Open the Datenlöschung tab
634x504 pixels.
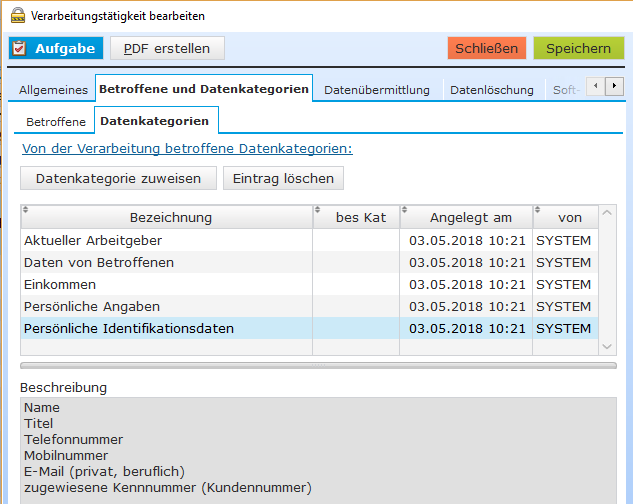(492, 89)
